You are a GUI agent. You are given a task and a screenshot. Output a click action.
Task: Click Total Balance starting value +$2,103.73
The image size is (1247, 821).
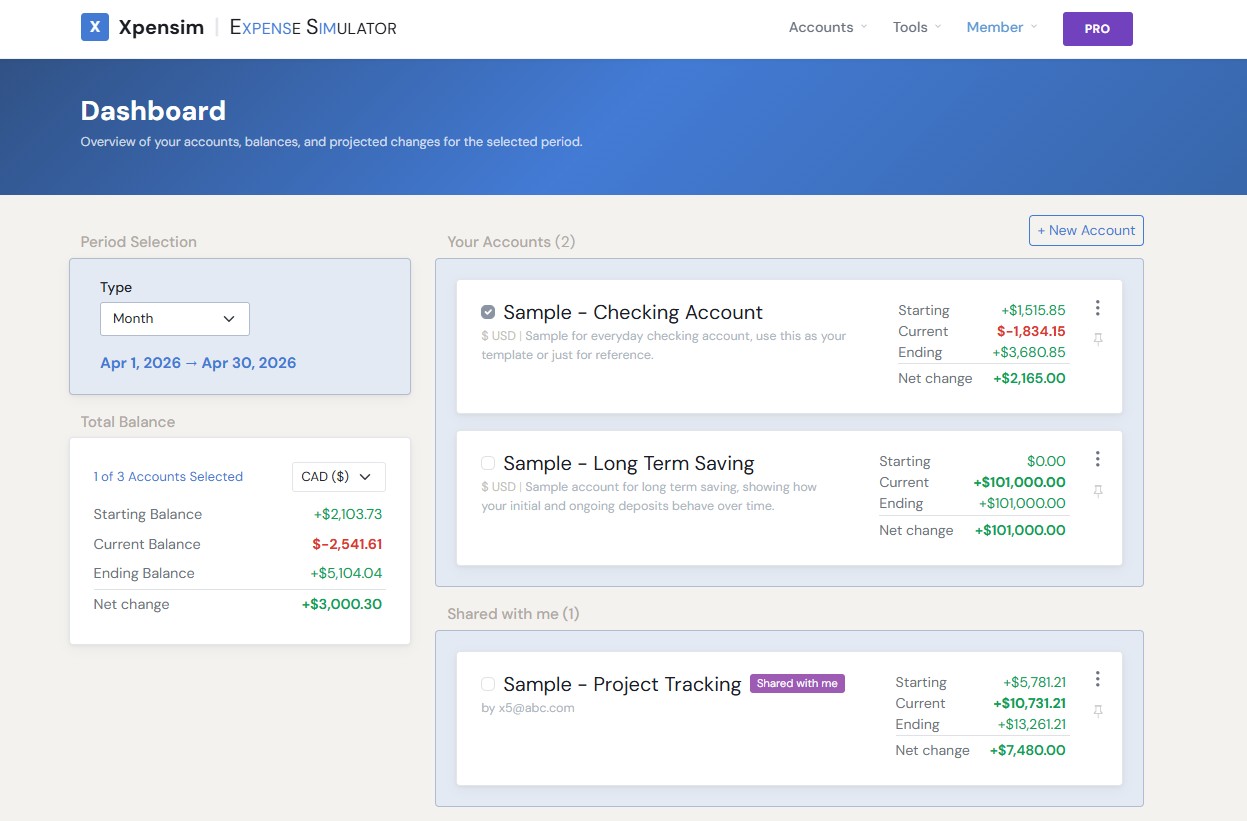[347, 514]
